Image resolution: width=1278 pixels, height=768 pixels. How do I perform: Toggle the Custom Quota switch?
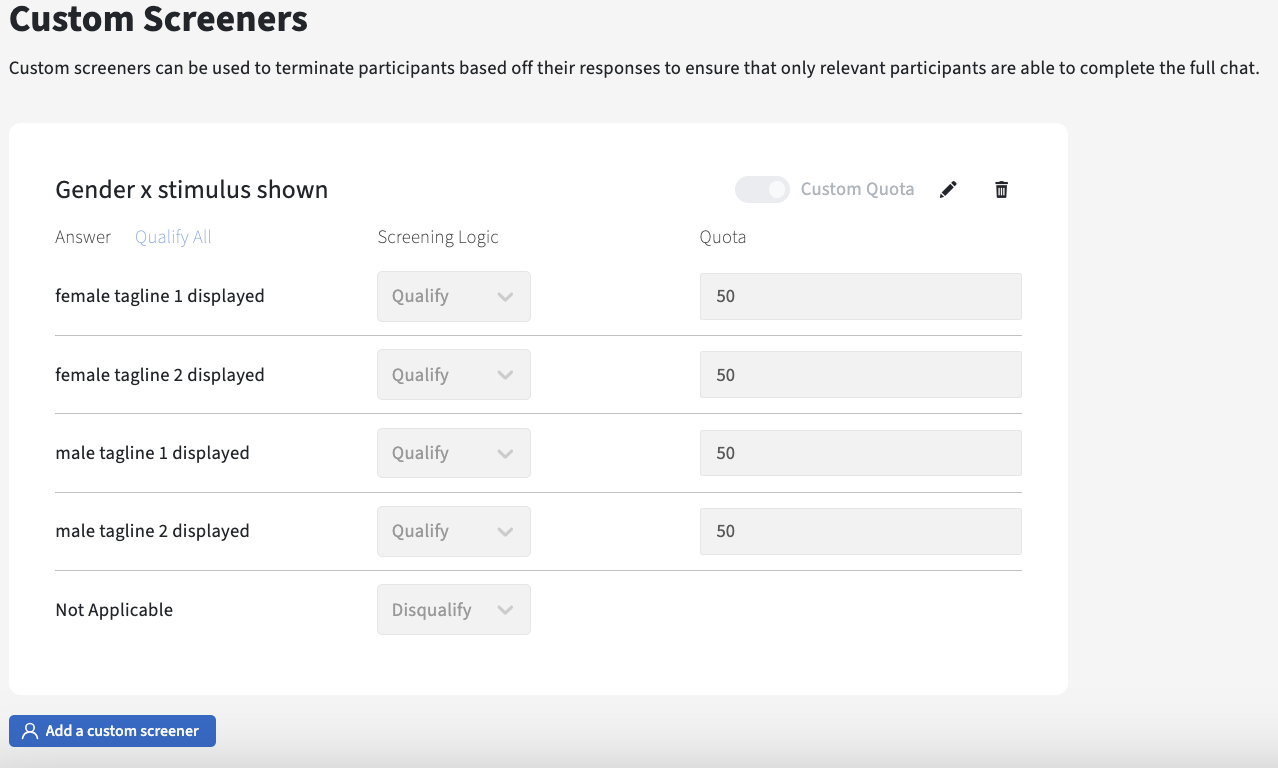pos(762,190)
